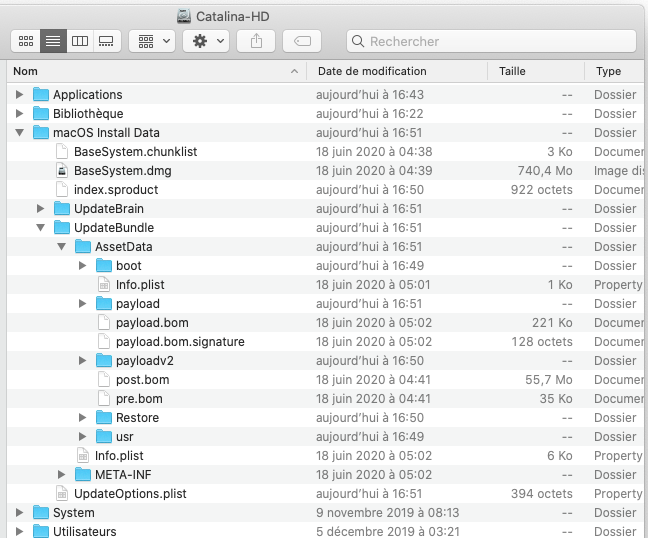Click the '9 novembre 2019 à 08:13' date

(x=388, y=513)
